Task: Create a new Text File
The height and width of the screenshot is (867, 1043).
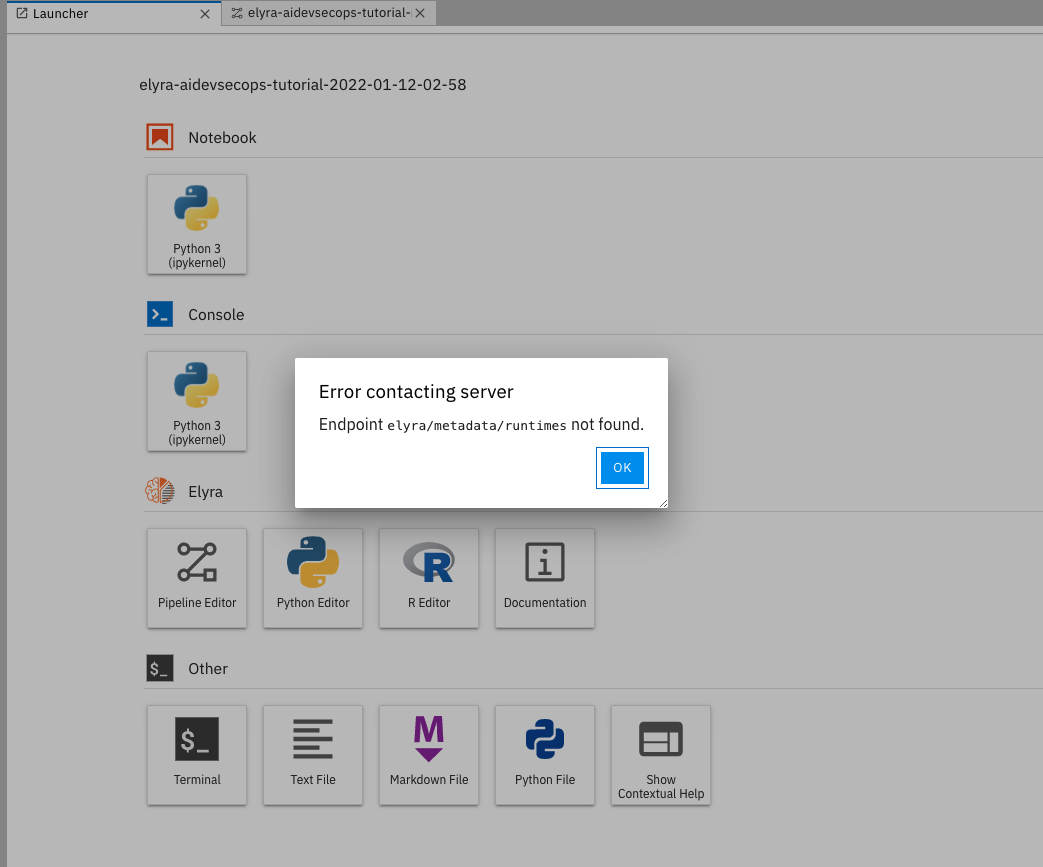Action: coord(313,755)
